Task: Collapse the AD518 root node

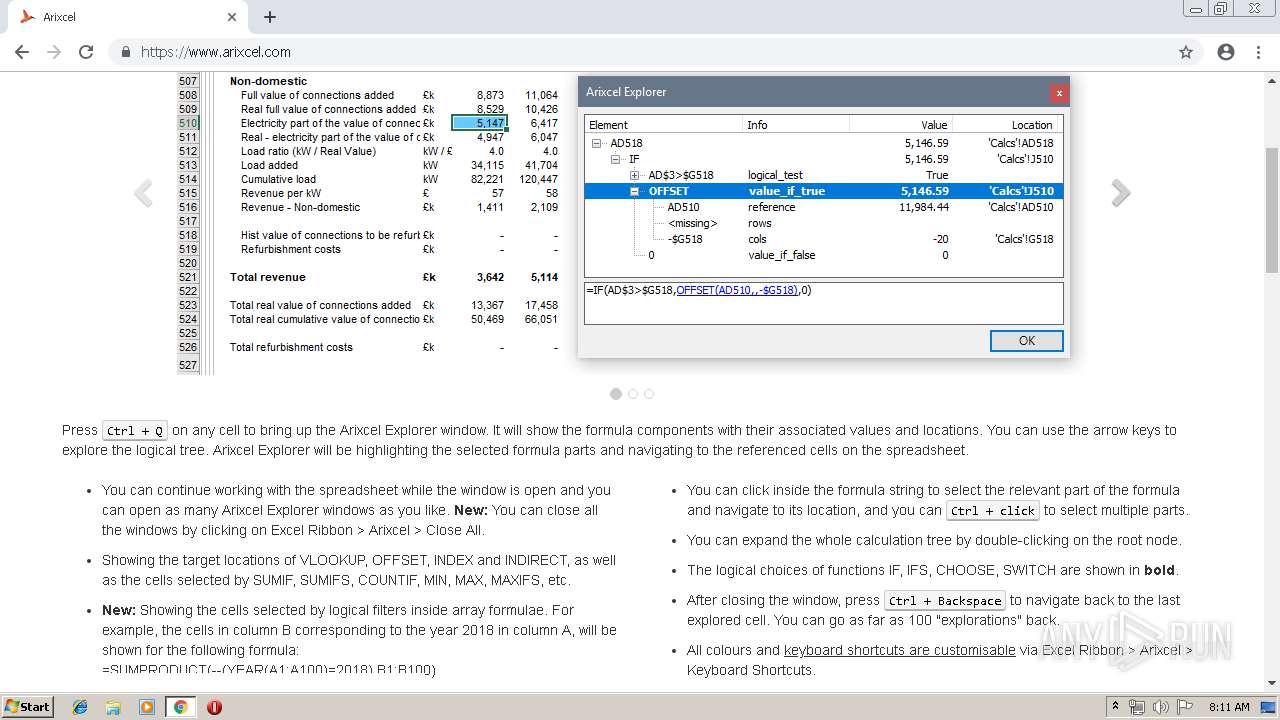Action: pos(597,143)
